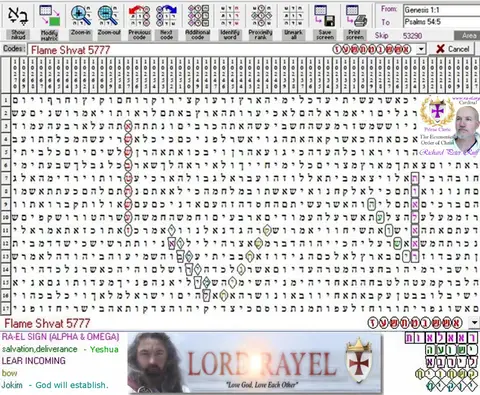Select matrix row number 9
This screenshot has width=480, height=395.
click(x=5, y=204)
